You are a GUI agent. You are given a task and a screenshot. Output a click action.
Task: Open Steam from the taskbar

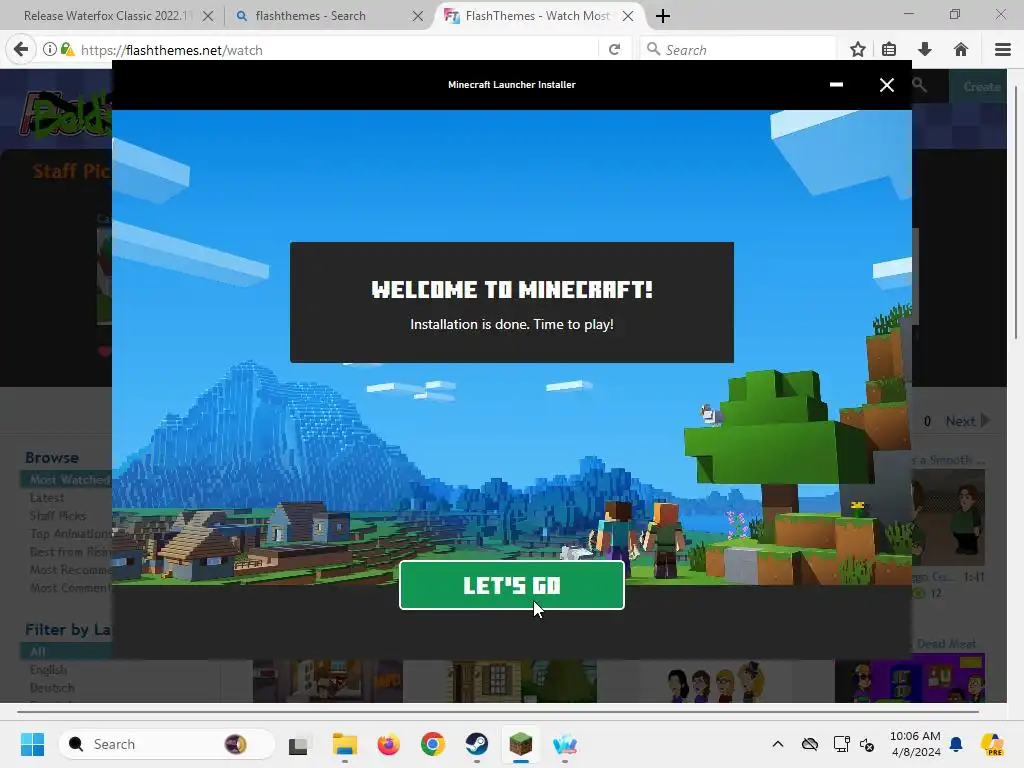(x=477, y=744)
